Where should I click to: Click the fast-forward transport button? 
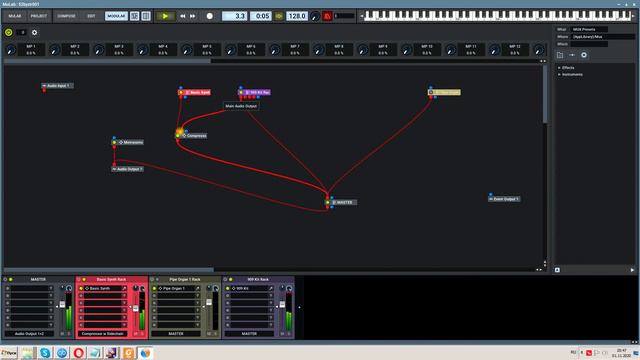[x=193, y=16]
